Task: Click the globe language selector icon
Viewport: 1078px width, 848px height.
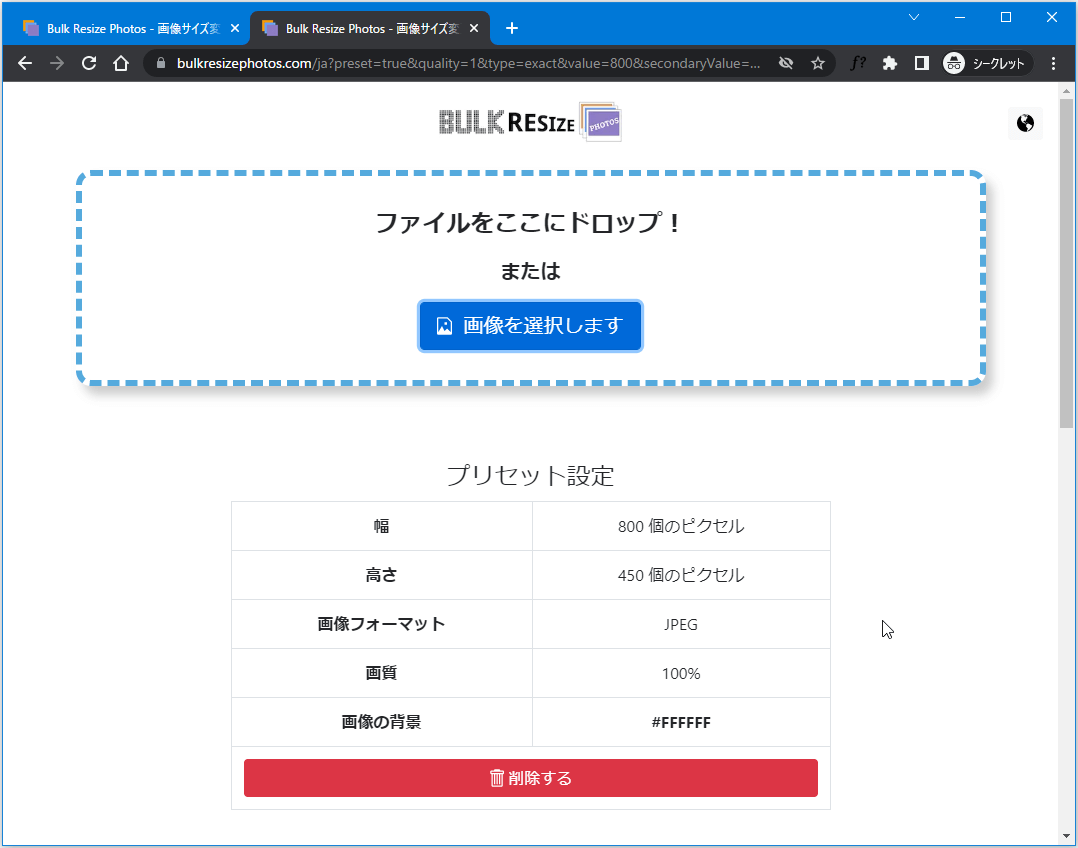Action: click(1024, 124)
